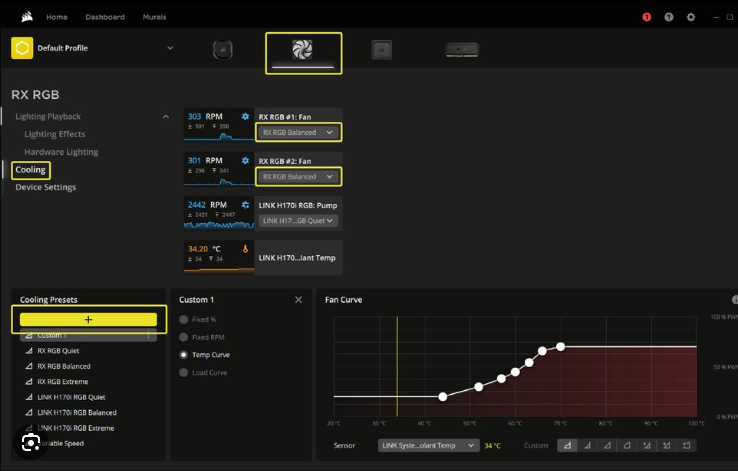Select the square device icon beside the fan
Image resolution: width=738 pixels, height=471 pixels.
click(x=382, y=50)
